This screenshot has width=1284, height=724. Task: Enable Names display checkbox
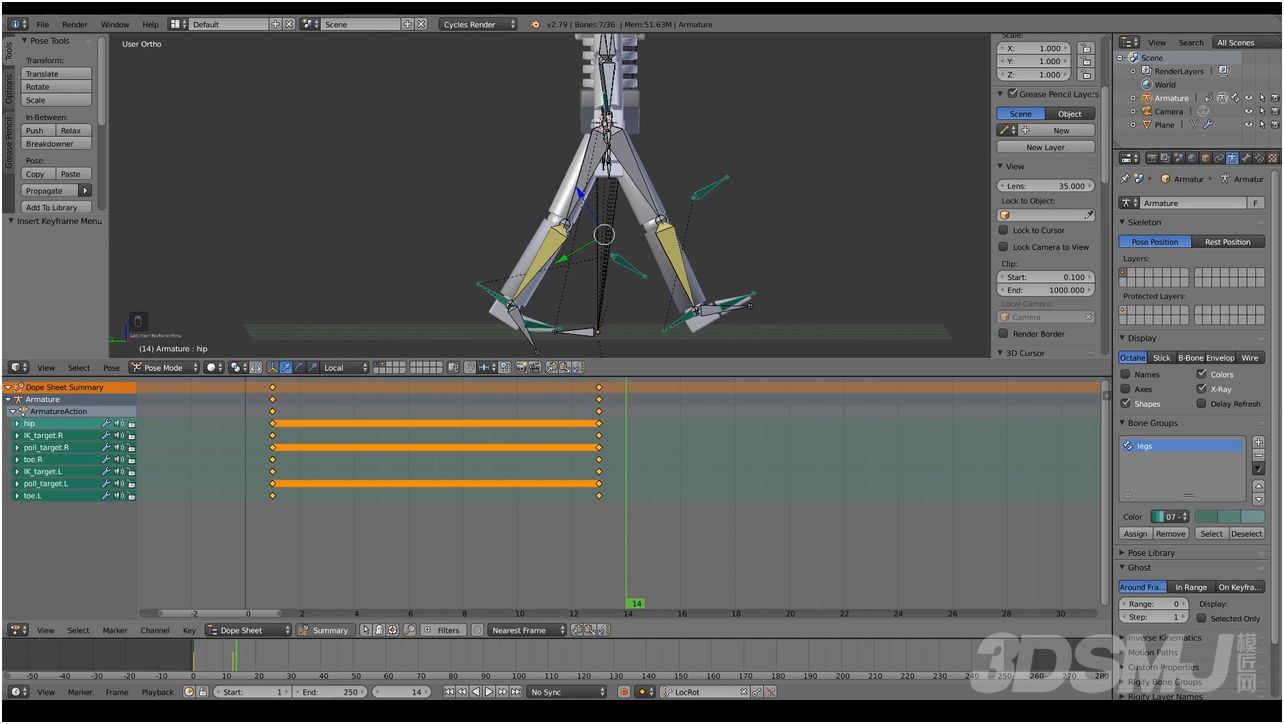pos(1126,374)
